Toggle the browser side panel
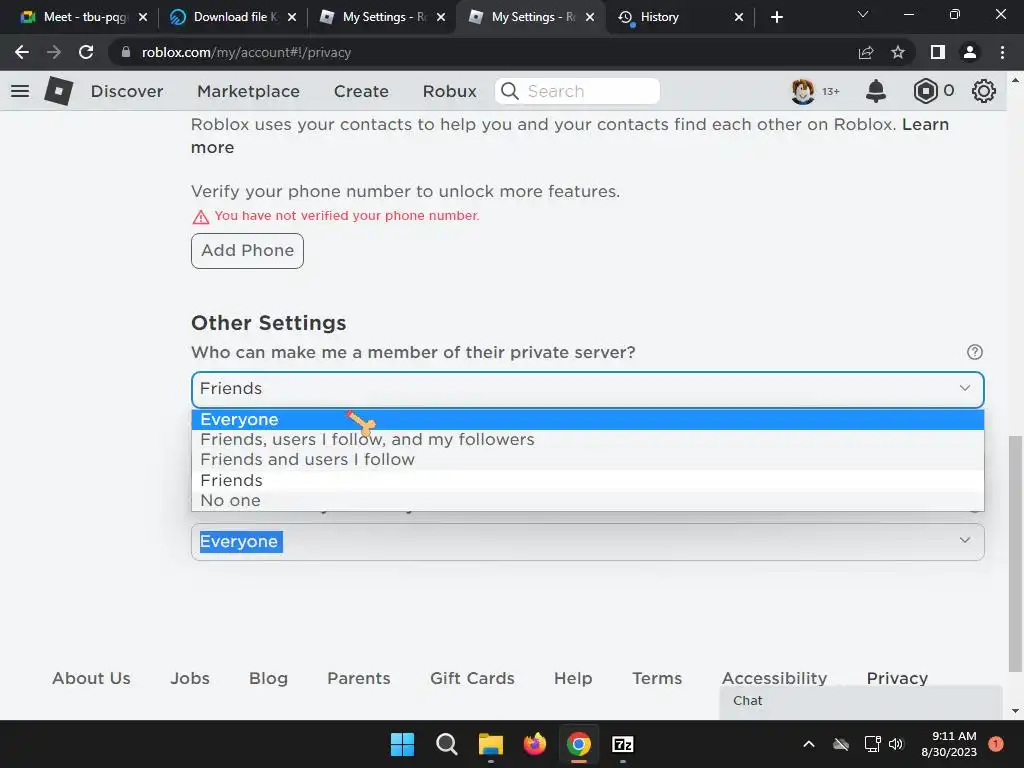Viewport: 1024px width, 768px height. (938, 52)
